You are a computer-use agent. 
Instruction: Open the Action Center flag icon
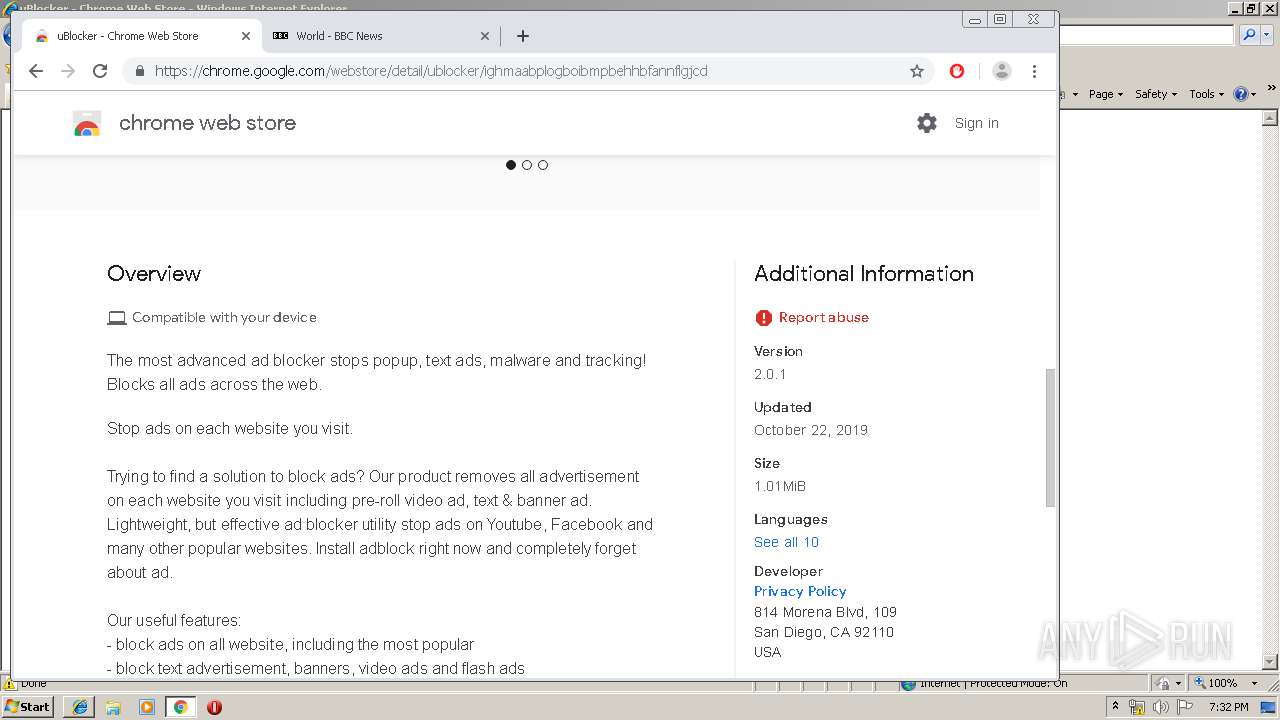click(1184, 707)
